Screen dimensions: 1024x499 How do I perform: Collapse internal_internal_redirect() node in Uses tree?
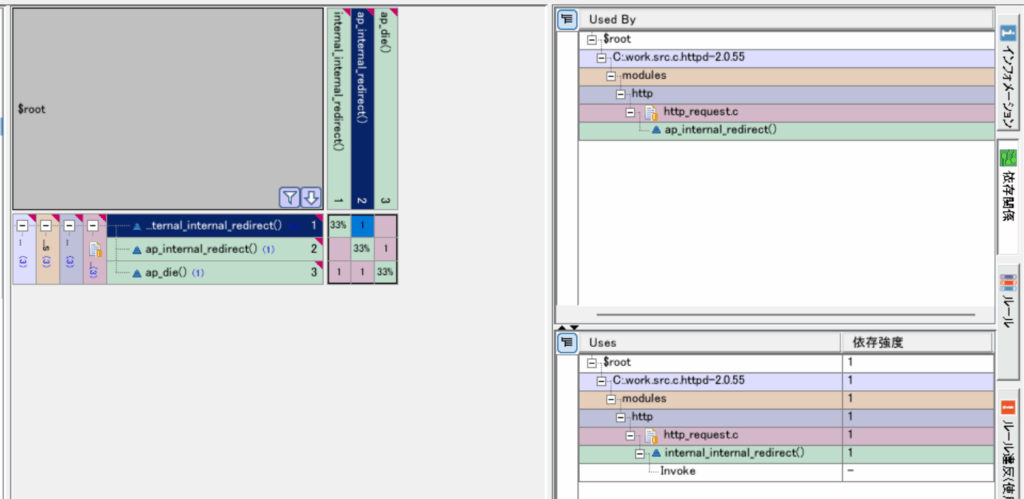[640, 454]
